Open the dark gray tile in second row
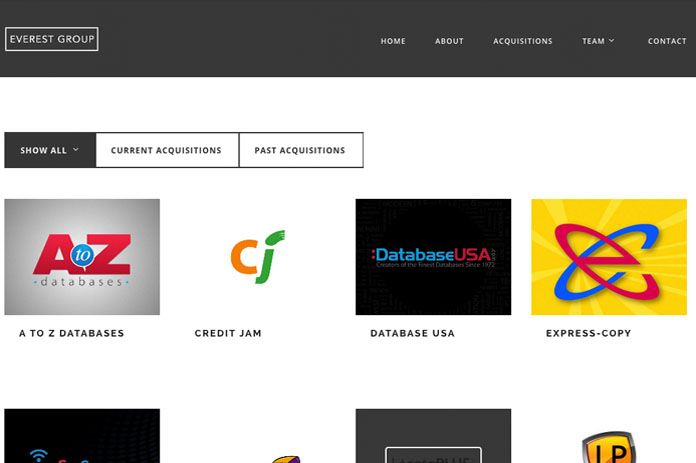Viewport: 696px width, 463px height. [x=433, y=436]
